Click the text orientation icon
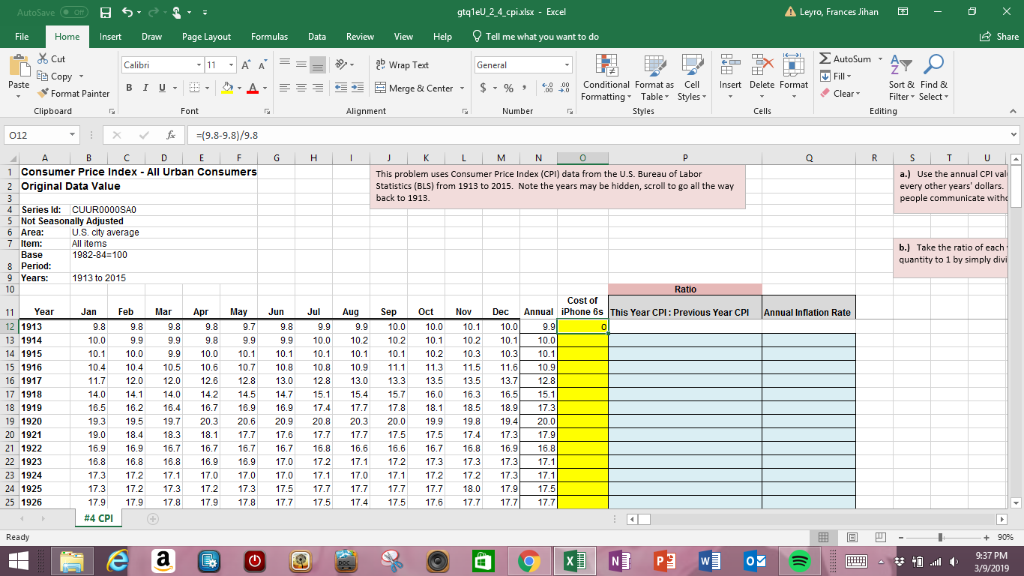The width and height of the screenshot is (1024, 576). pyautogui.click(x=341, y=65)
